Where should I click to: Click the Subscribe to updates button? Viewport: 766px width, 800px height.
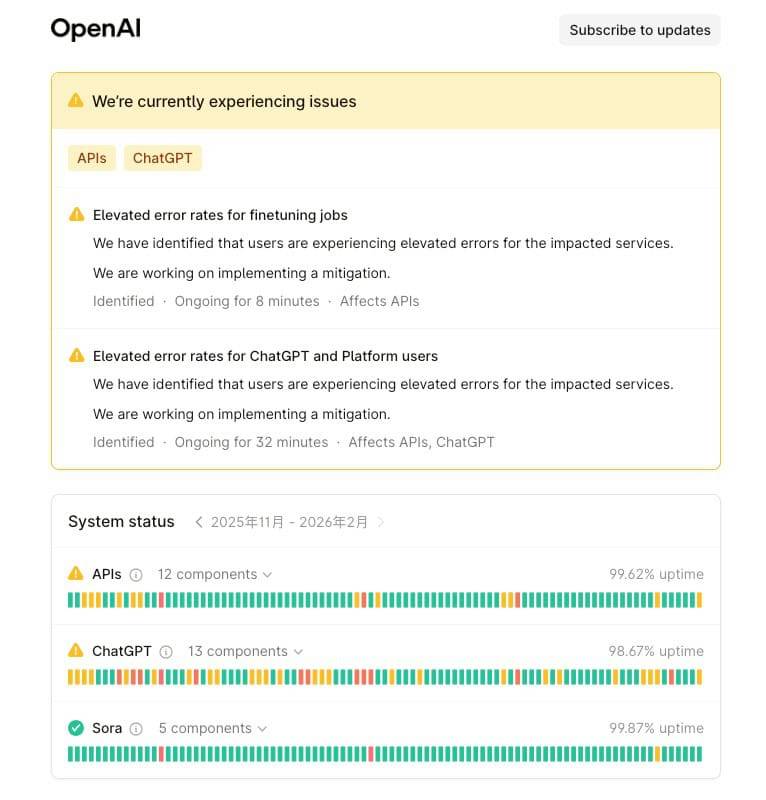[639, 30]
